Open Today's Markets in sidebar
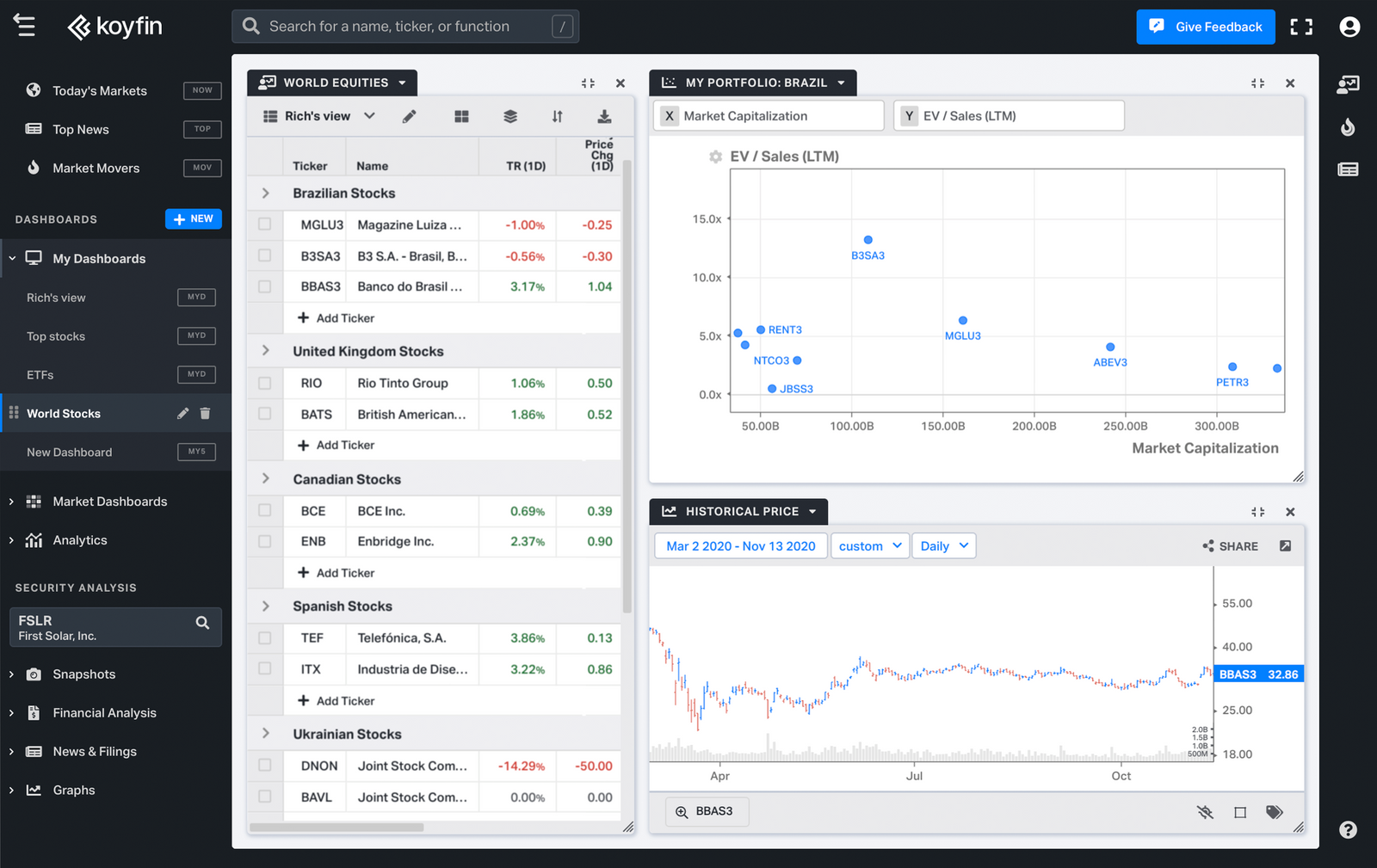The width and height of the screenshot is (1377, 868). 100,90
